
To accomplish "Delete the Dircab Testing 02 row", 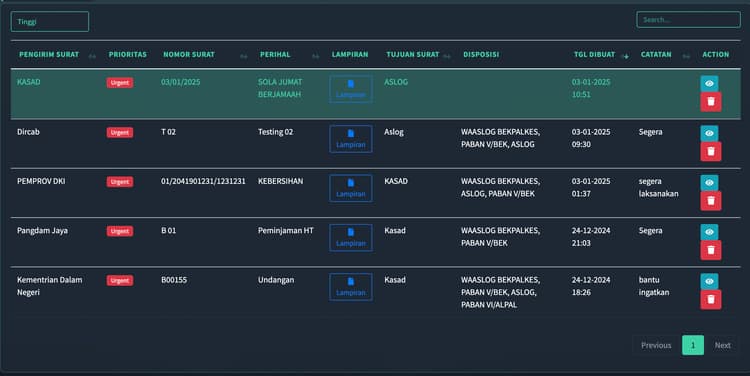I will click(x=711, y=152).
